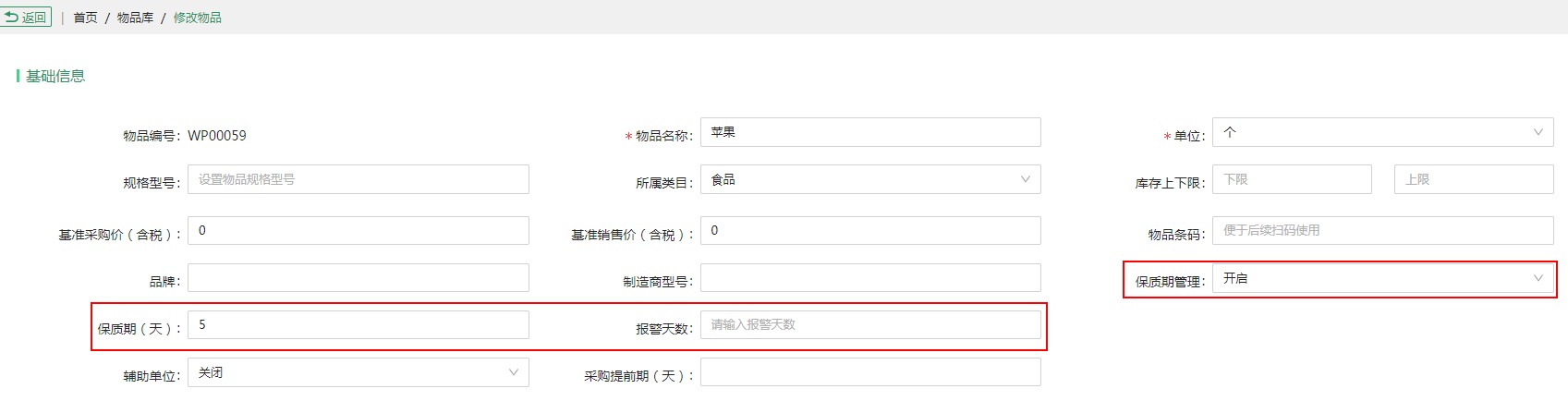Click the 保质期（天） field showing 5
This screenshot has width=1568, height=401.
tap(359, 325)
